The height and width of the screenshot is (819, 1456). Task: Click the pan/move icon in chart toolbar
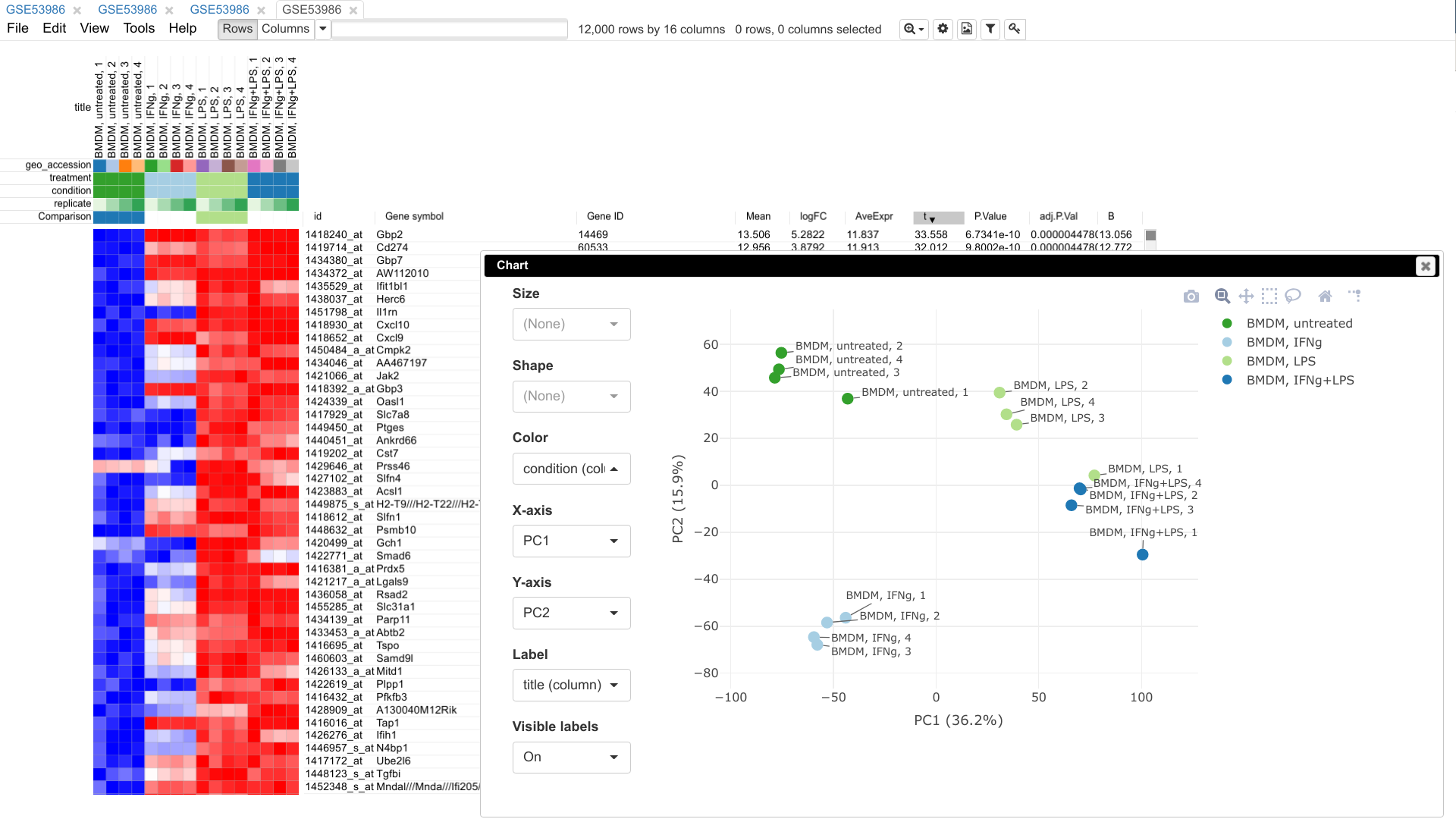(1246, 296)
